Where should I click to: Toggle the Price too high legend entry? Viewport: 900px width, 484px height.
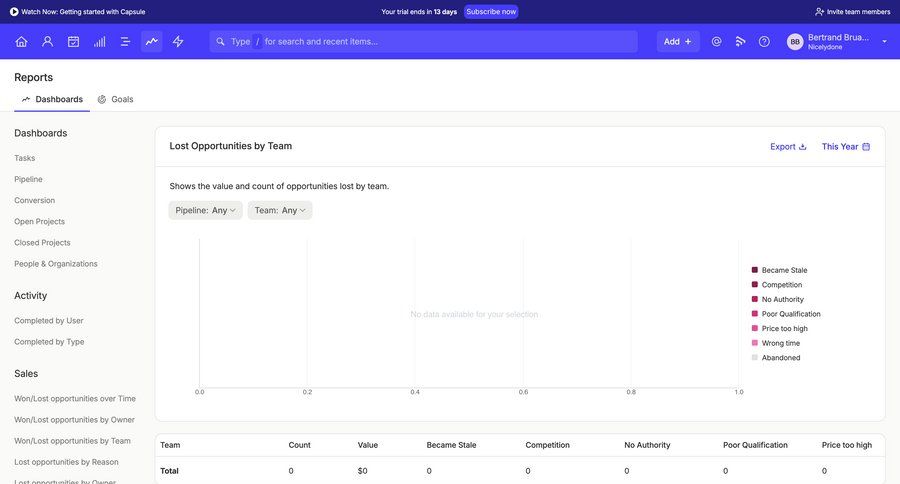click(783, 328)
